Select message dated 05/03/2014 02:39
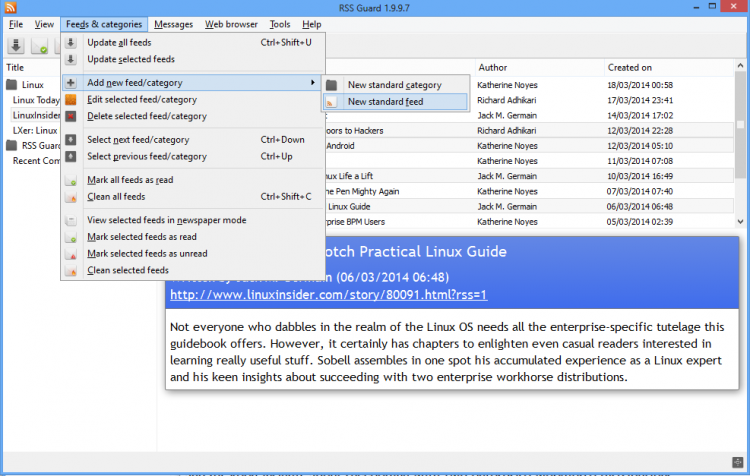Screen dimensions: 750x476 click(529, 222)
